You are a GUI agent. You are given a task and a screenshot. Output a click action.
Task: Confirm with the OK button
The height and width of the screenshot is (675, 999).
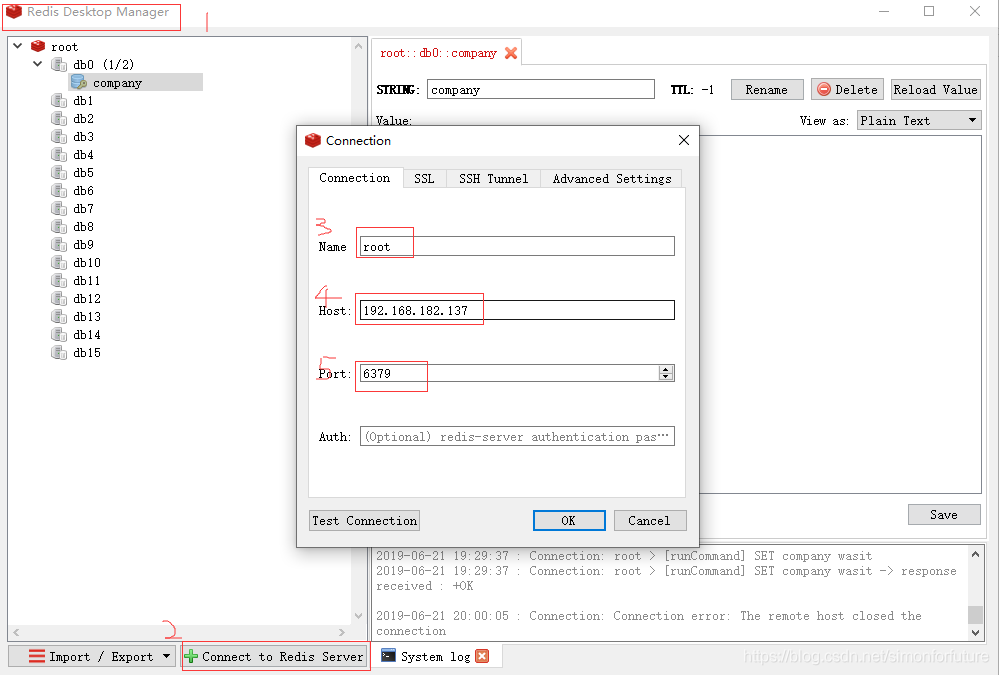tap(569, 521)
